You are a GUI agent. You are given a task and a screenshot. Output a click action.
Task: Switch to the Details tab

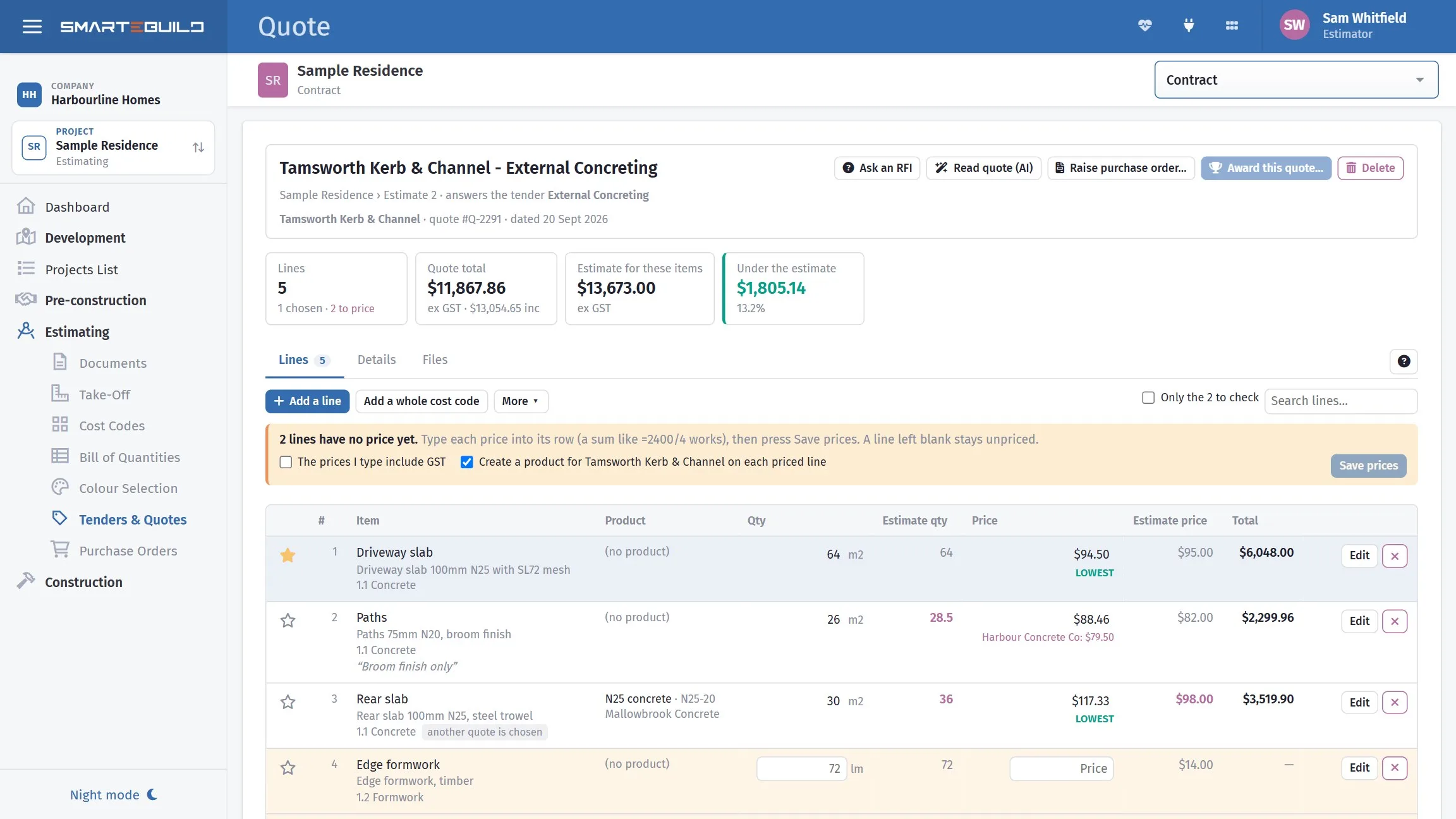coord(377,360)
